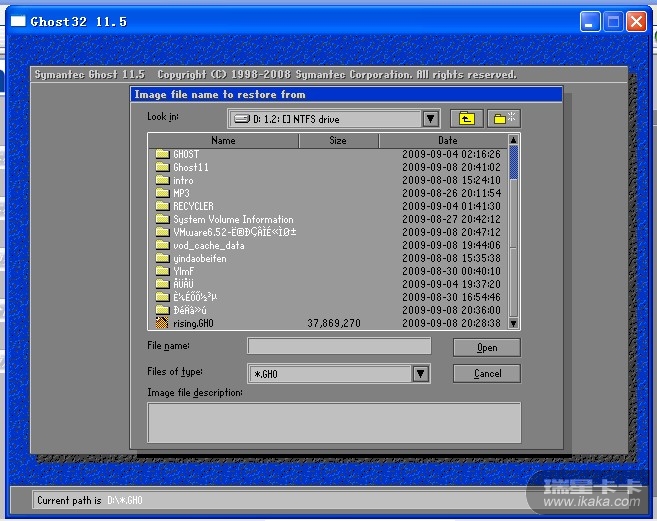
Task: Select the System Volume Information folder
Action: 233,219
